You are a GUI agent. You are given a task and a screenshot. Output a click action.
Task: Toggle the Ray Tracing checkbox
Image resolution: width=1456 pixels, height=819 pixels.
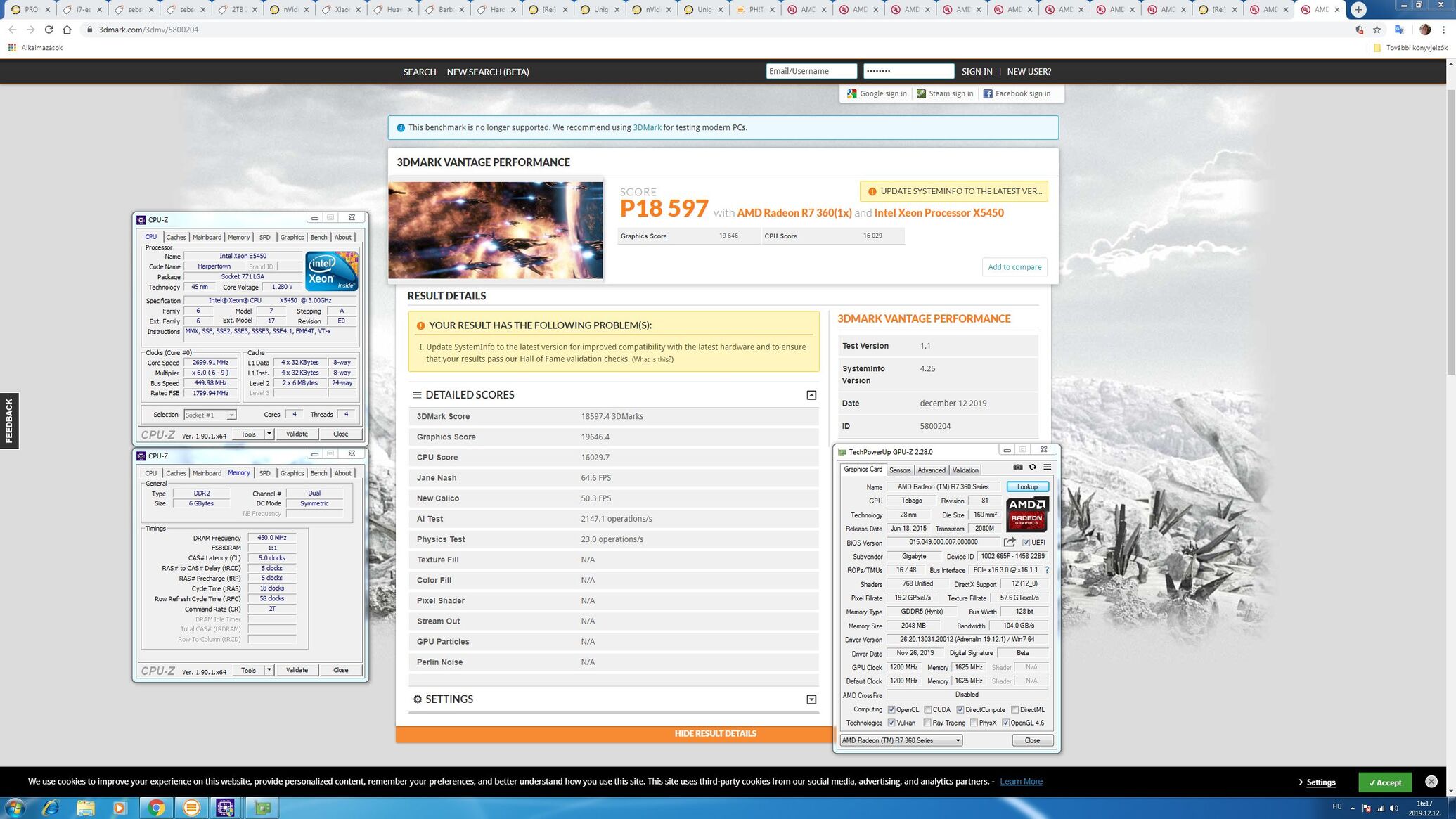coord(927,723)
